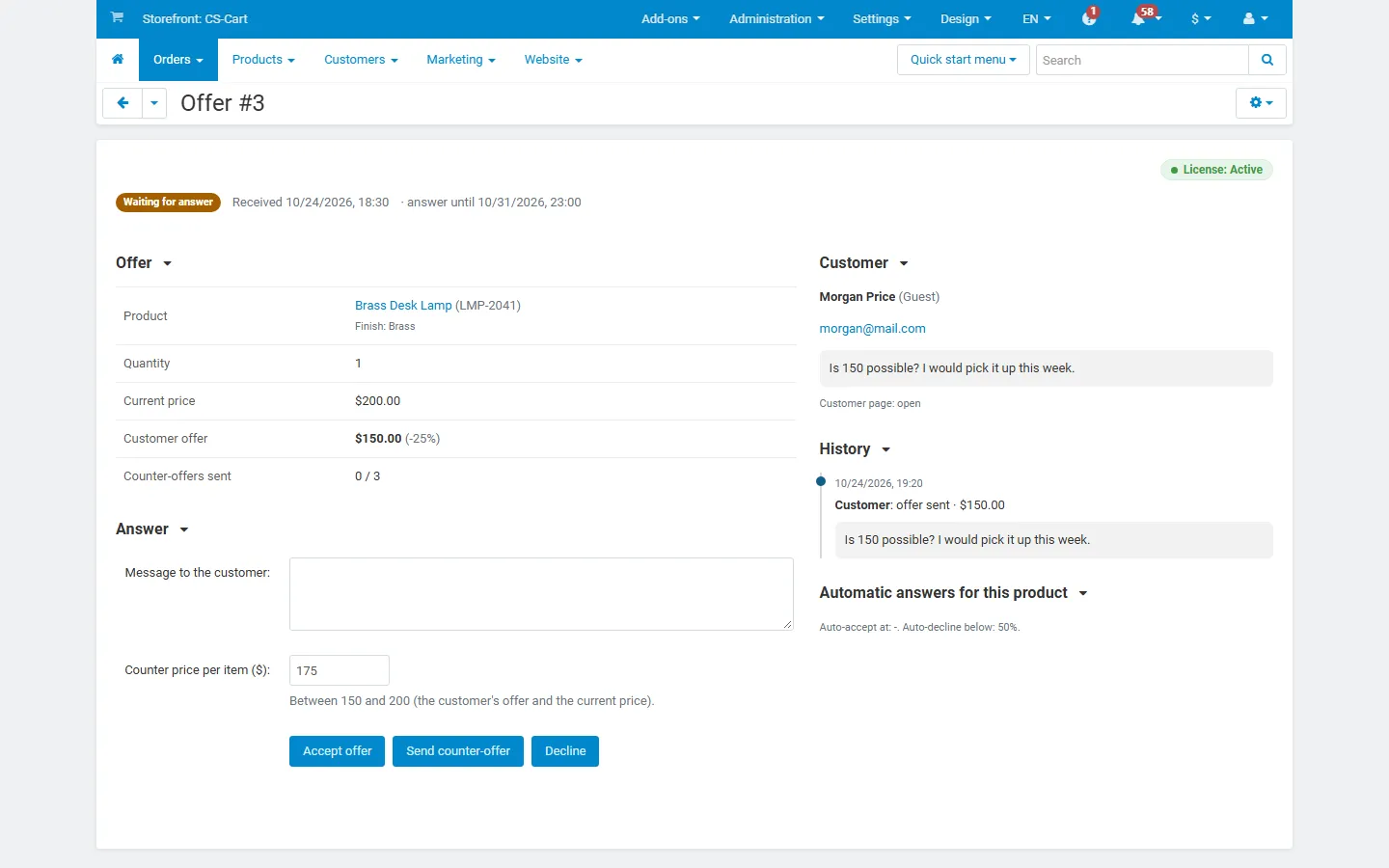Select the customer offer value $150.00

(378, 439)
